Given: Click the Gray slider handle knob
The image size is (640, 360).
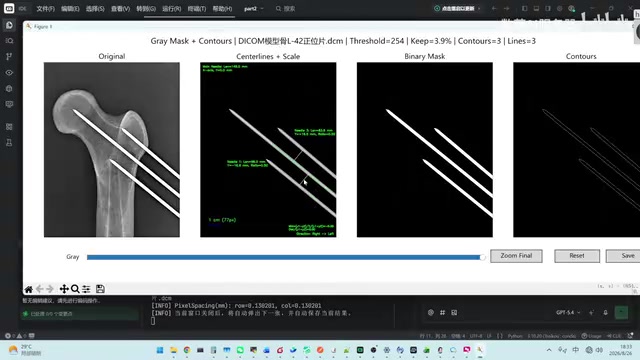Looking at the screenshot, I should click(483, 257).
